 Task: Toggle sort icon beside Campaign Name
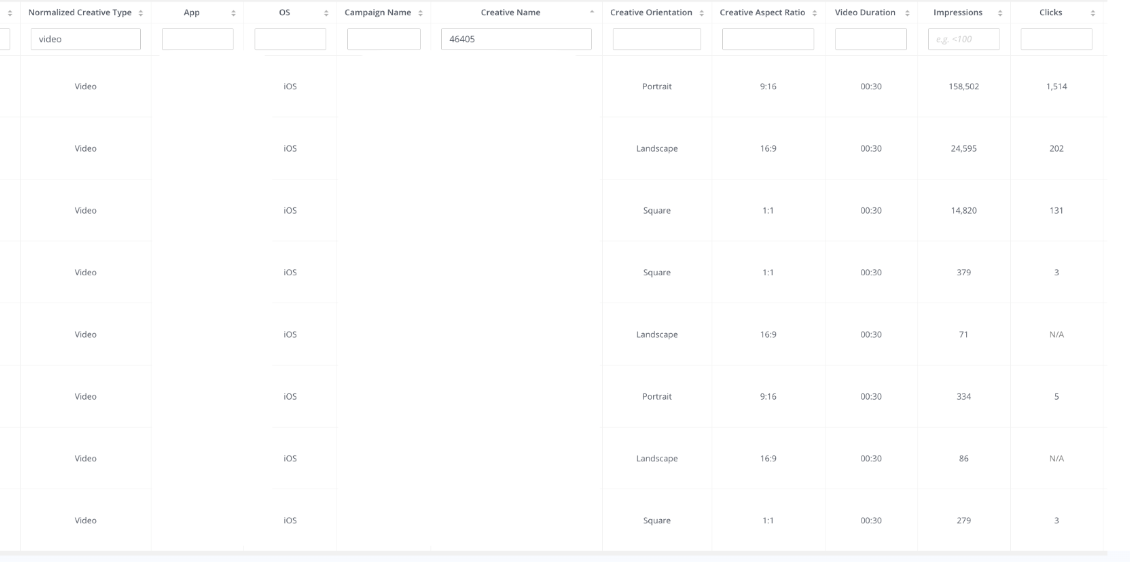(420, 13)
